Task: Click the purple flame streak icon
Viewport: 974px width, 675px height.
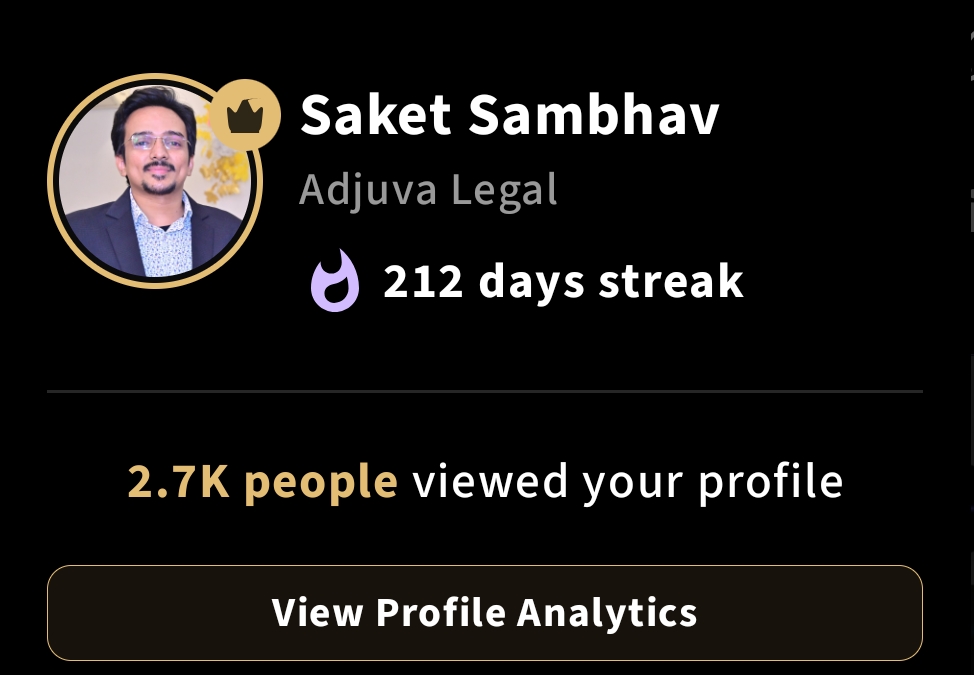Action: 335,280
